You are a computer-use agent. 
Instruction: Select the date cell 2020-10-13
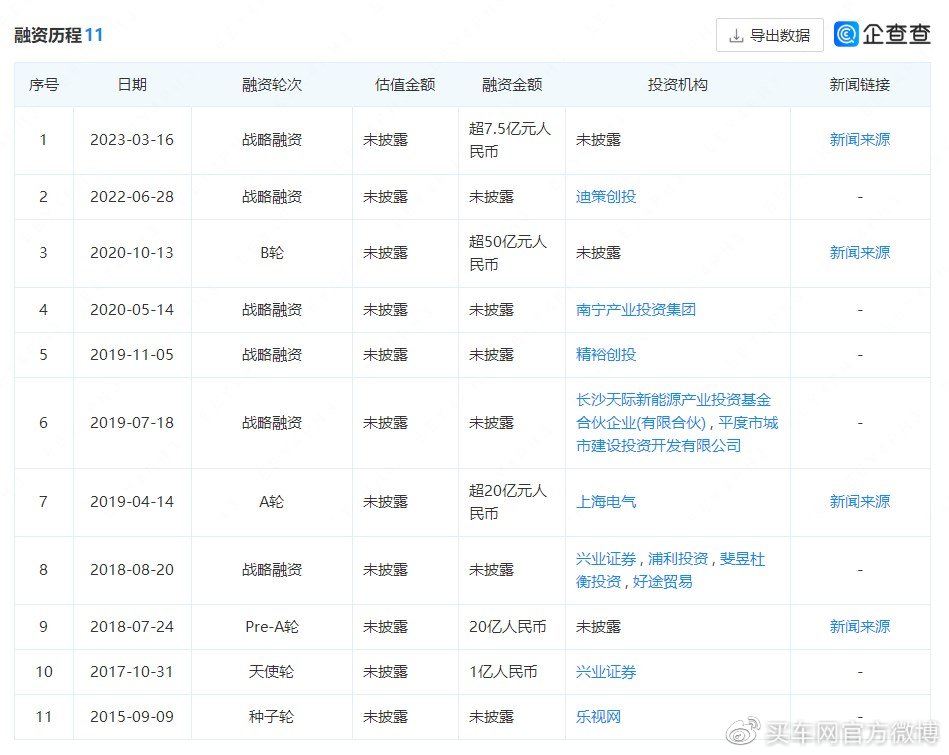[132, 252]
